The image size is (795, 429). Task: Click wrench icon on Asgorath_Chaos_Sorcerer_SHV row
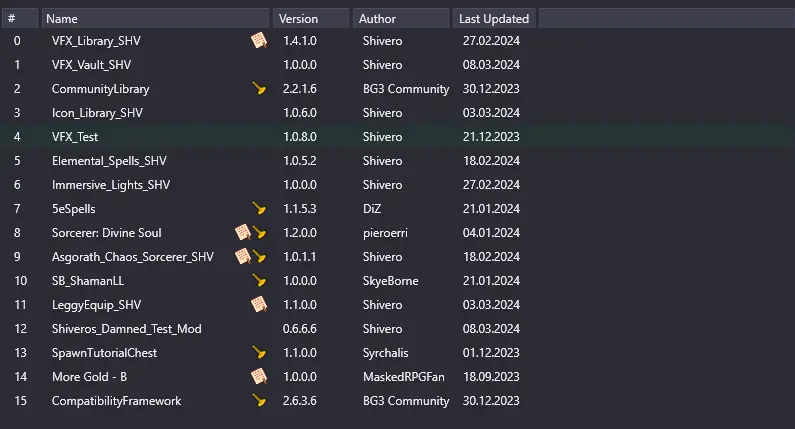point(259,257)
